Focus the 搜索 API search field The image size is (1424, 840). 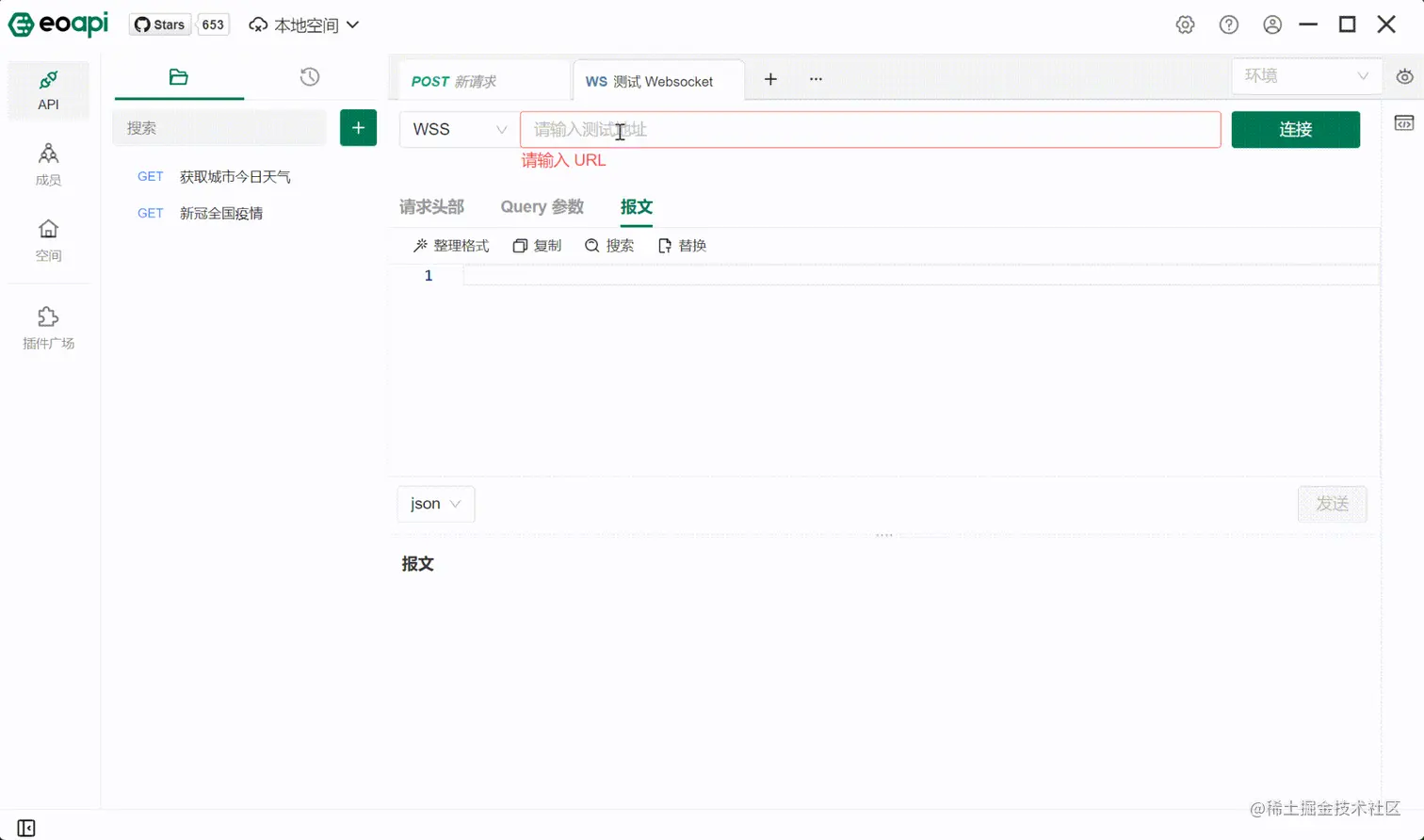coord(219,128)
